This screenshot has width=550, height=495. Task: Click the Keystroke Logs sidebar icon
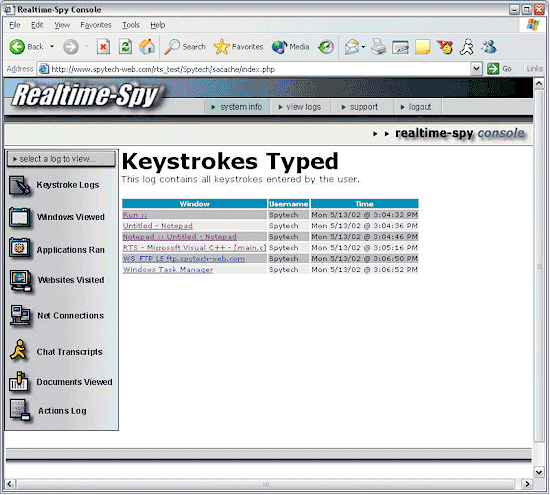point(20,185)
